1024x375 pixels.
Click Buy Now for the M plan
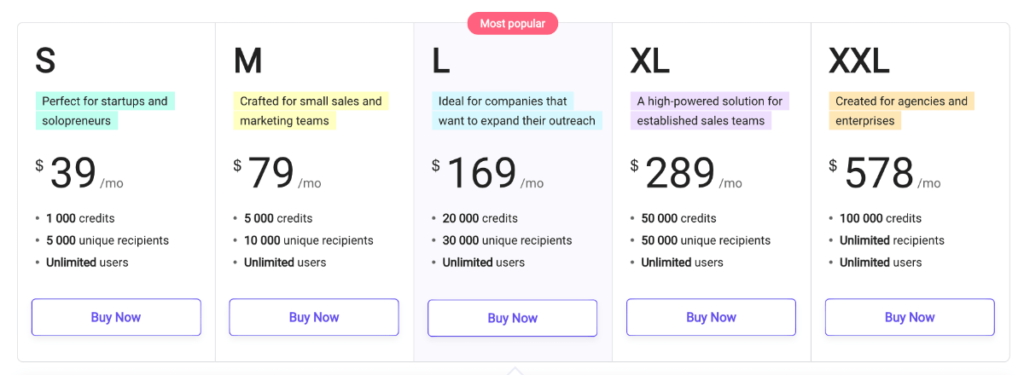(x=314, y=318)
